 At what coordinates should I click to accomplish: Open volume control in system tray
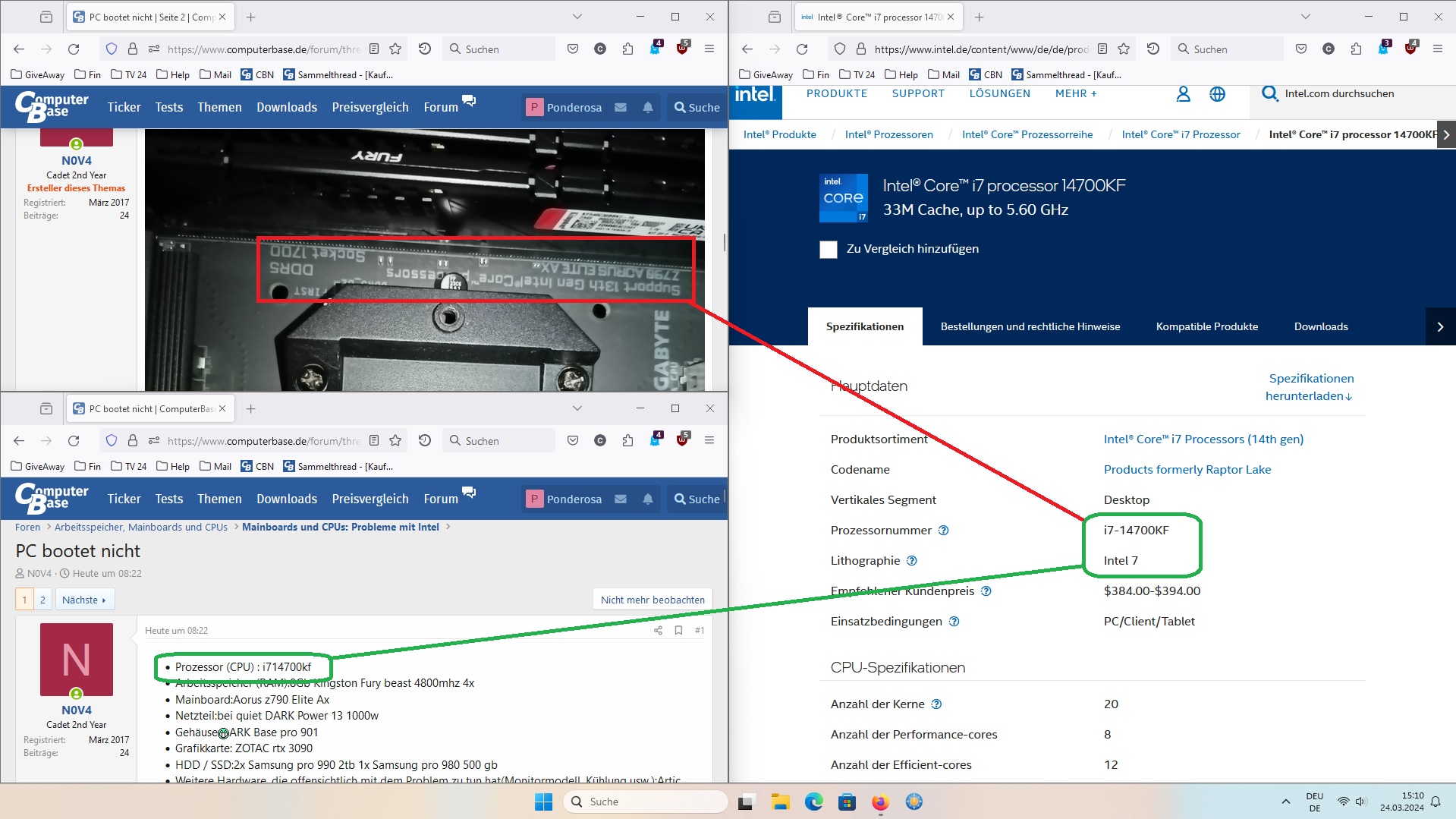(1360, 802)
